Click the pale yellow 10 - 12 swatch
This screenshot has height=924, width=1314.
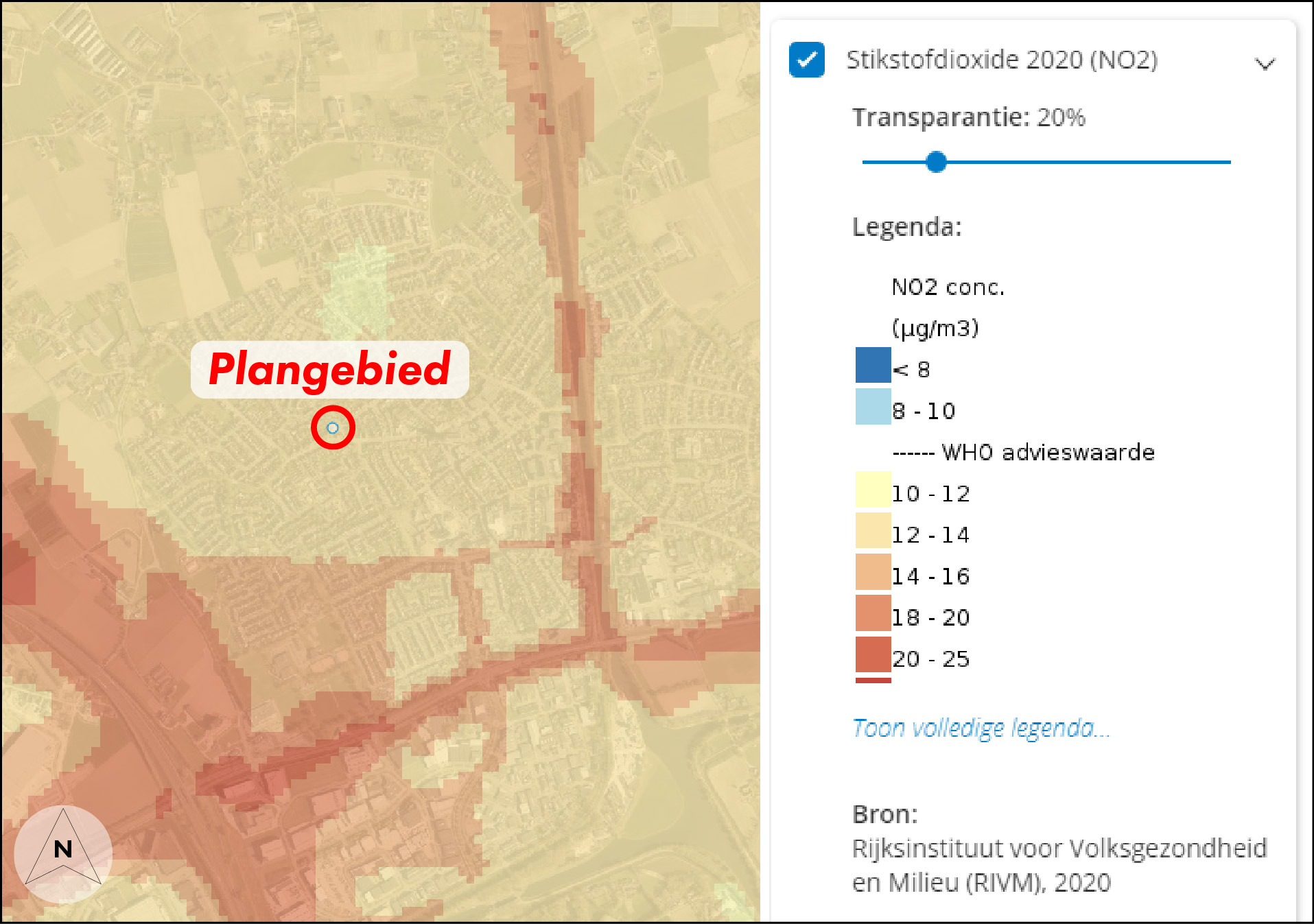click(x=873, y=489)
